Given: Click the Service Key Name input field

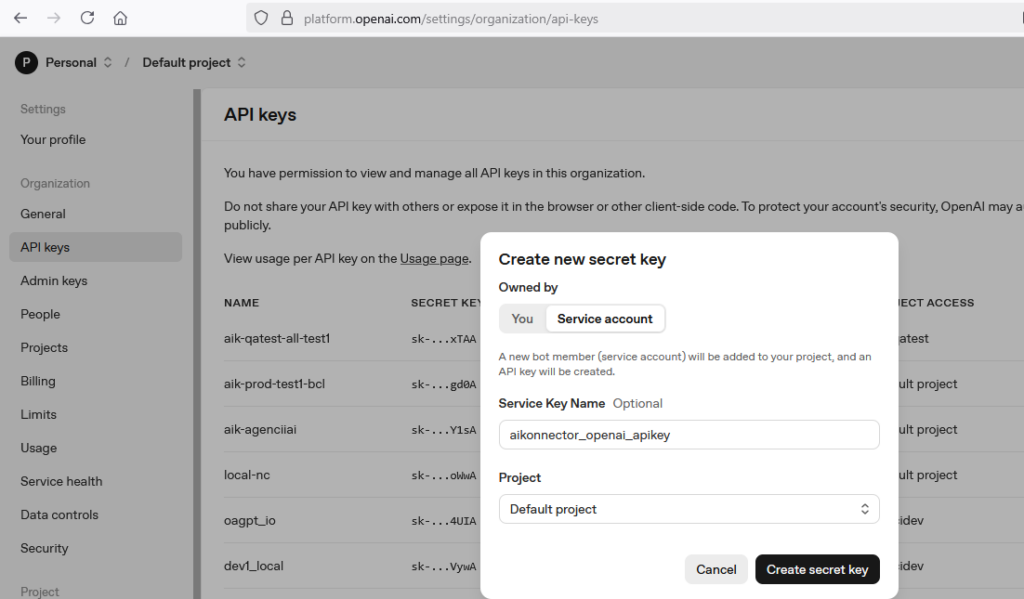Looking at the screenshot, I should point(688,435).
